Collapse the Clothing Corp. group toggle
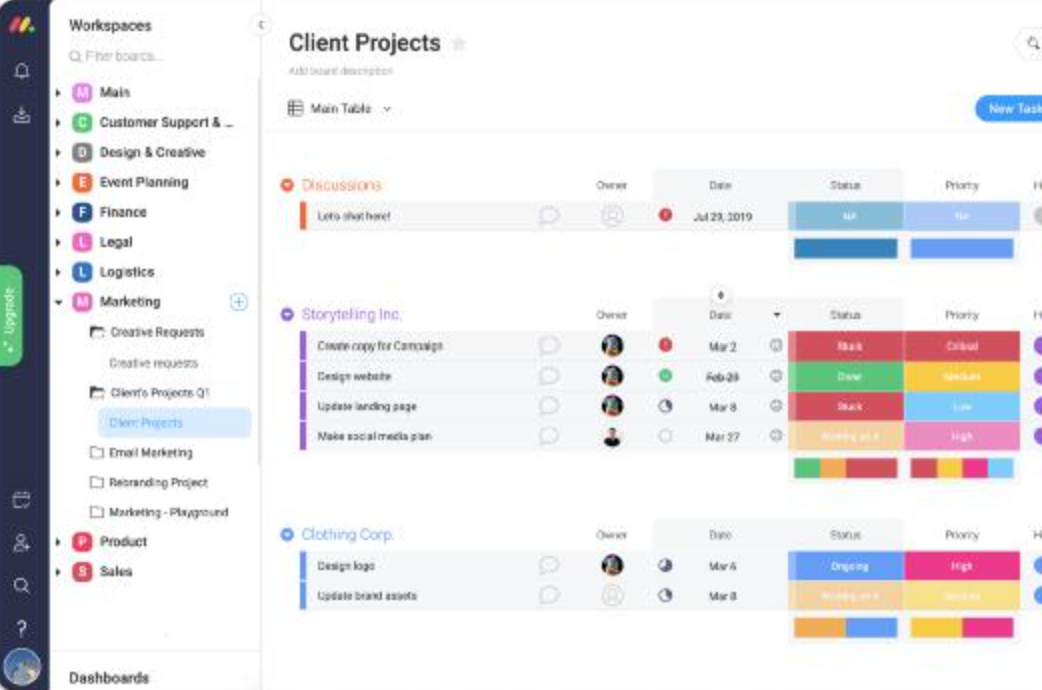Image resolution: width=1042 pixels, height=690 pixels. click(287, 535)
